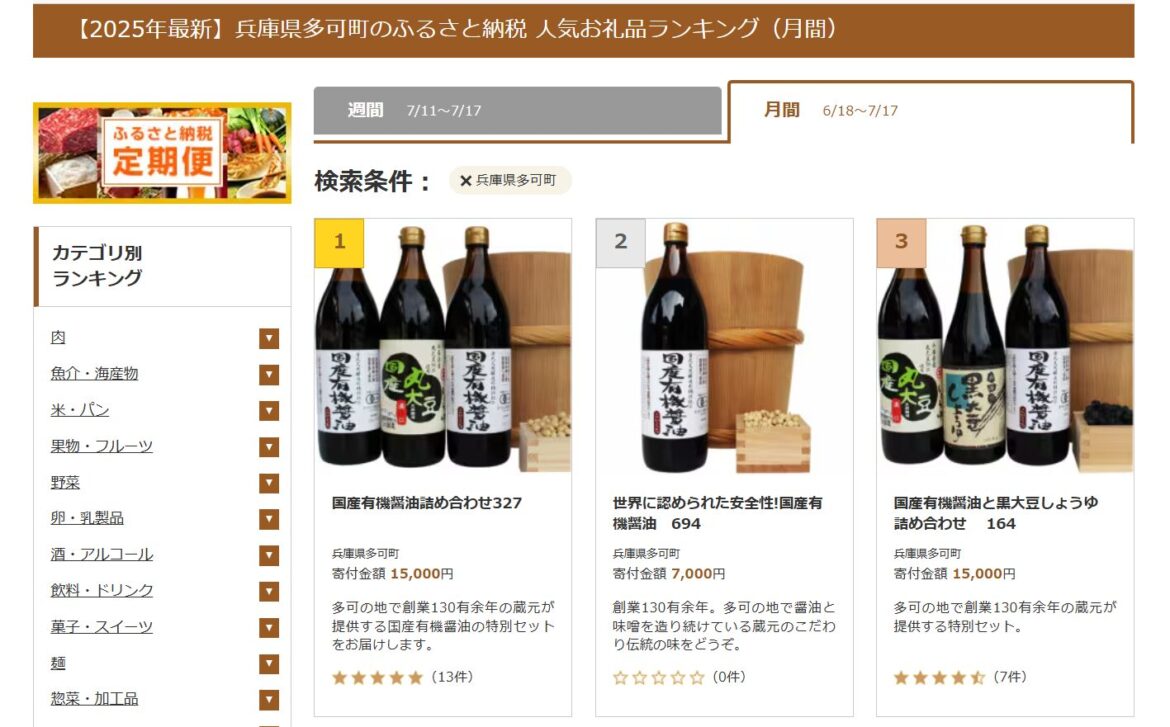1170x727 pixels.
Task: Click the rank 3 product image
Action: click(x=1005, y=347)
